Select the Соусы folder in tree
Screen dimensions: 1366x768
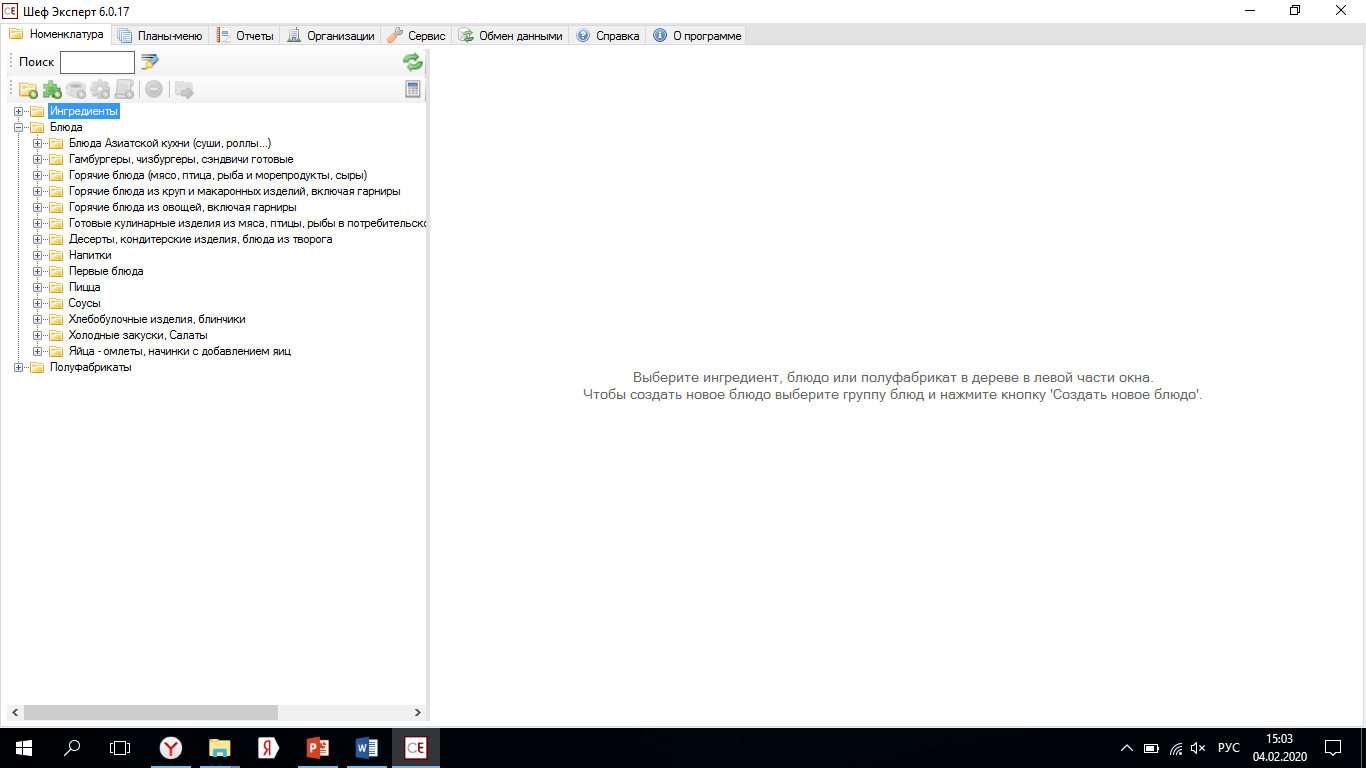point(84,304)
